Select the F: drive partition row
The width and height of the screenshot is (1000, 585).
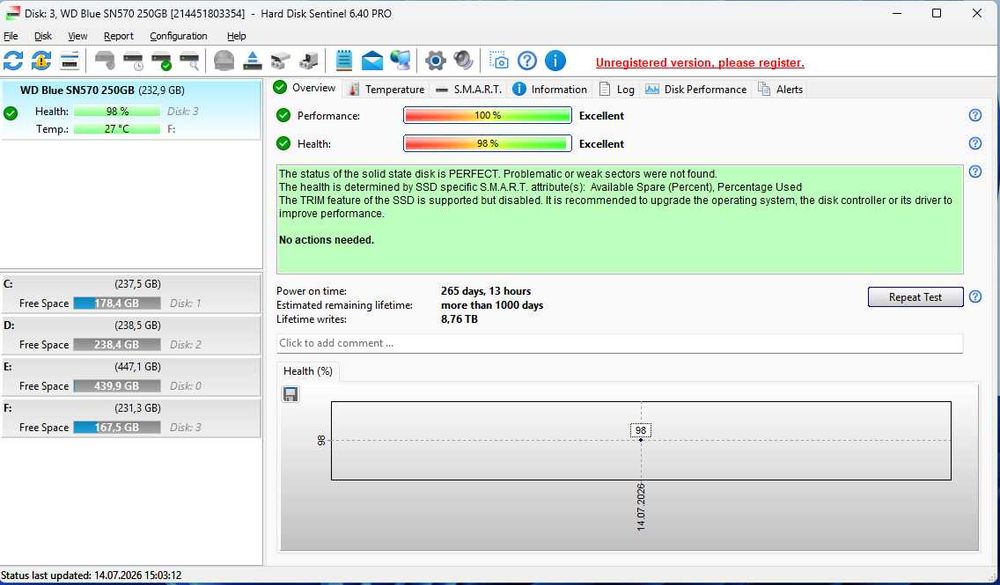(x=131, y=418)
